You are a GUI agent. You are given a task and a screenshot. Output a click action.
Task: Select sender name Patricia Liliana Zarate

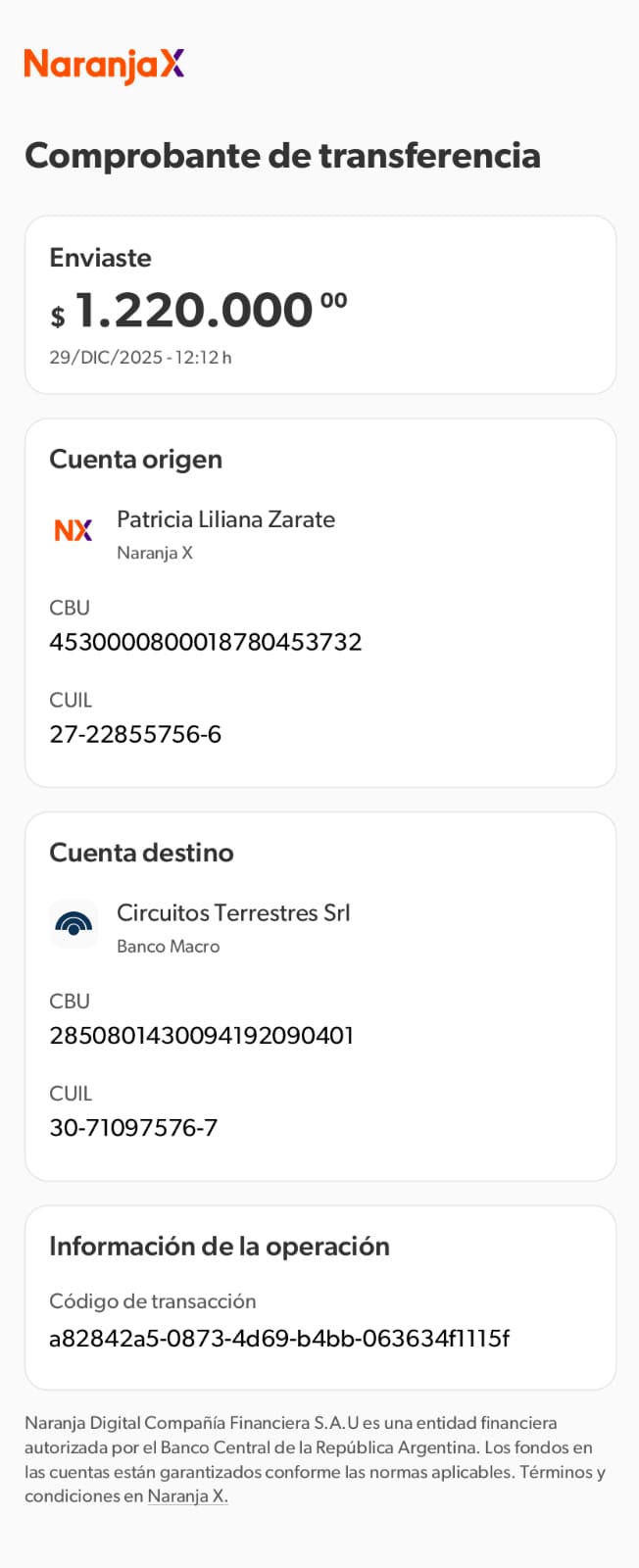point(225,519)
